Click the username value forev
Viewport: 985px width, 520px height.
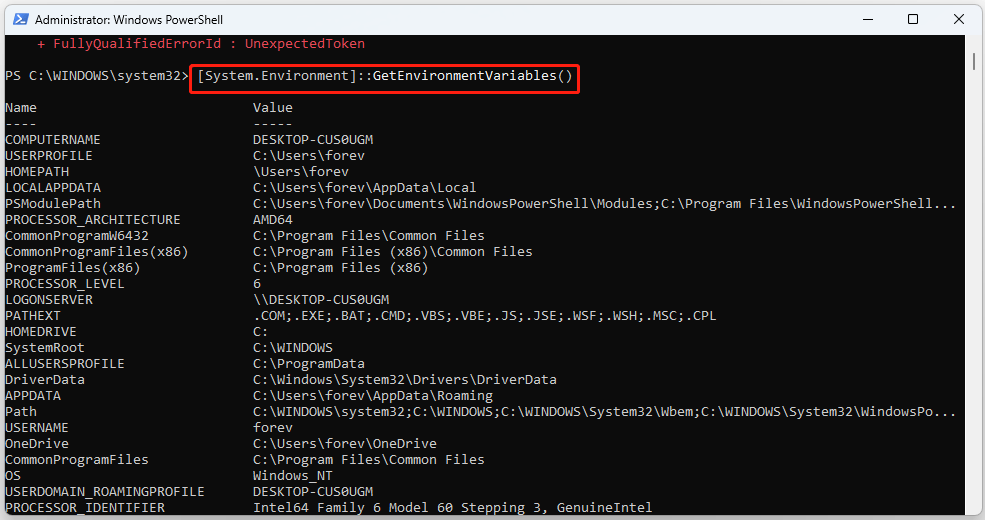pyautogui.click(x=273, y=428)
